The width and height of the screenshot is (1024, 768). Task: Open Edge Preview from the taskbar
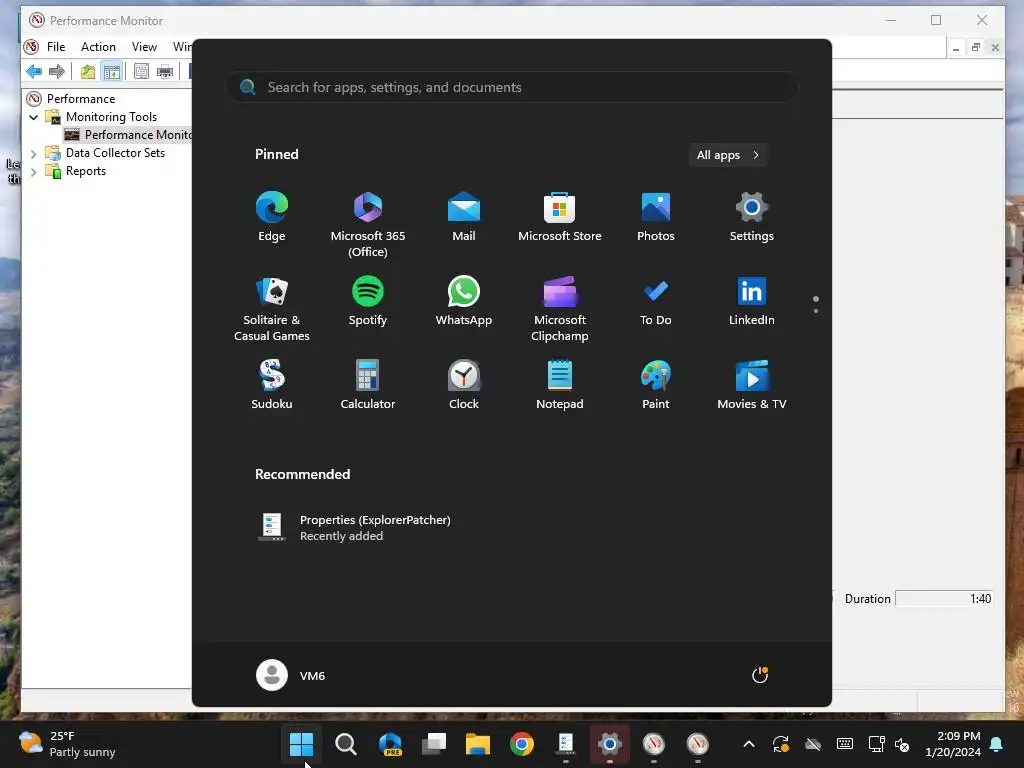pyautogui.click(x=390, y=744)
